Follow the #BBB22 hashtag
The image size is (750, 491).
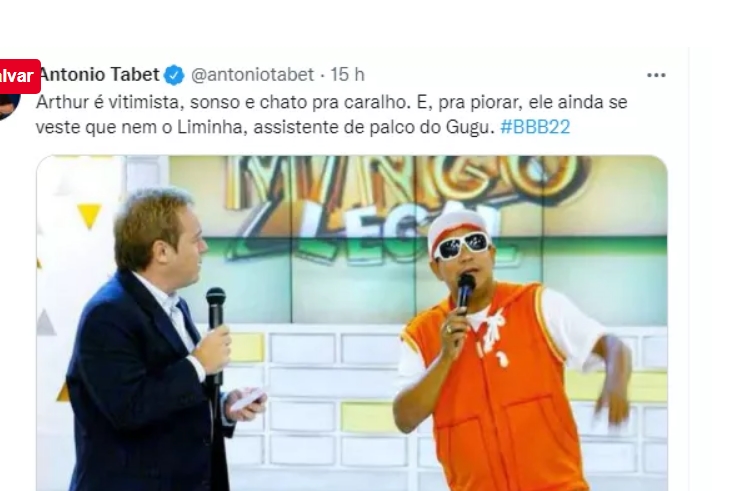[x=535, y=127]
